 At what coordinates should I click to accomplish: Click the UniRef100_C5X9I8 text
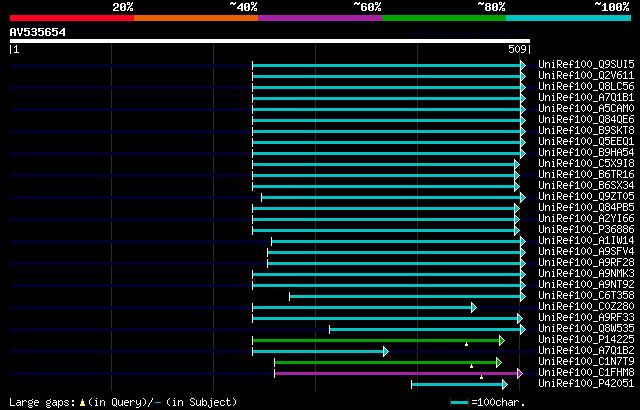[586, 164]
